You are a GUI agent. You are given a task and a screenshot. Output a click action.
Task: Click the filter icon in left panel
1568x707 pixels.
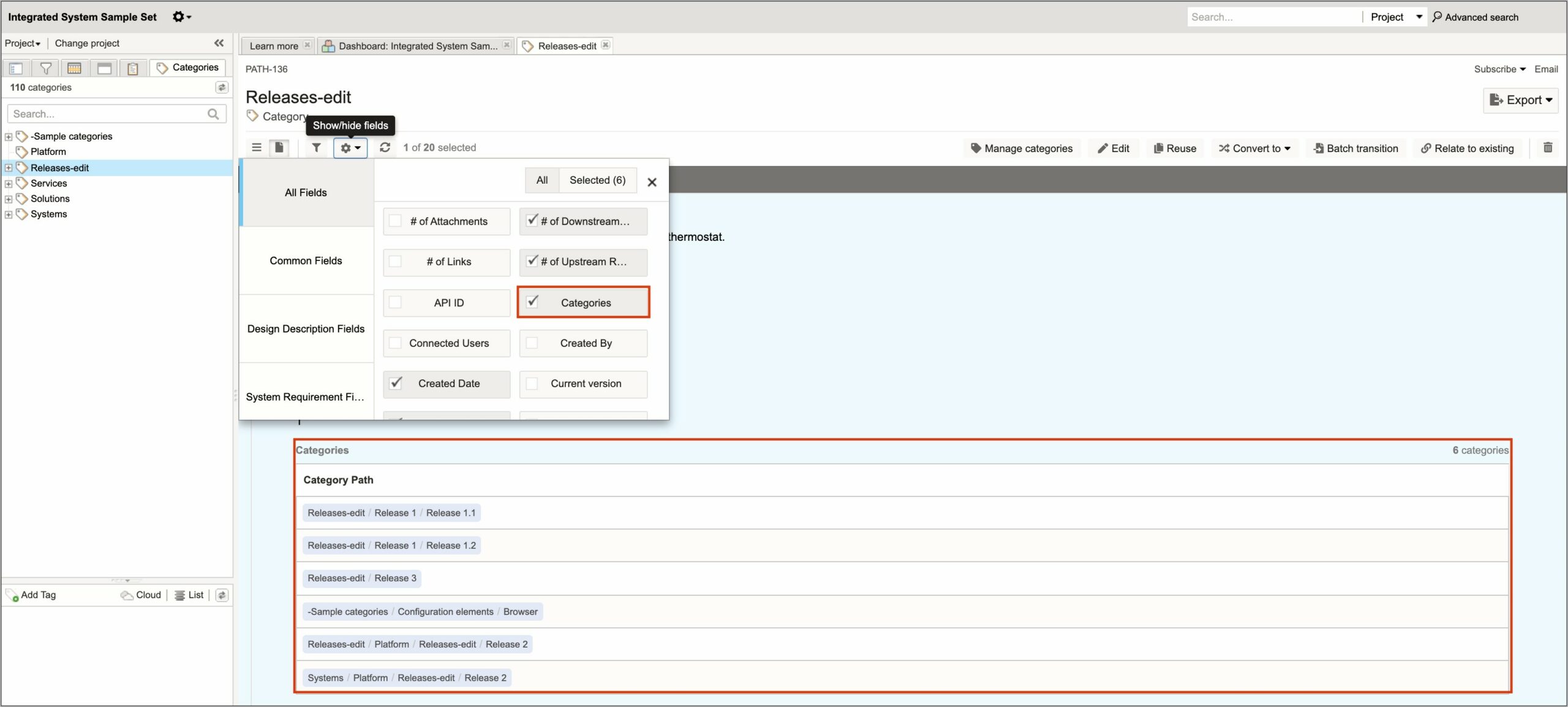click(45, 67)
